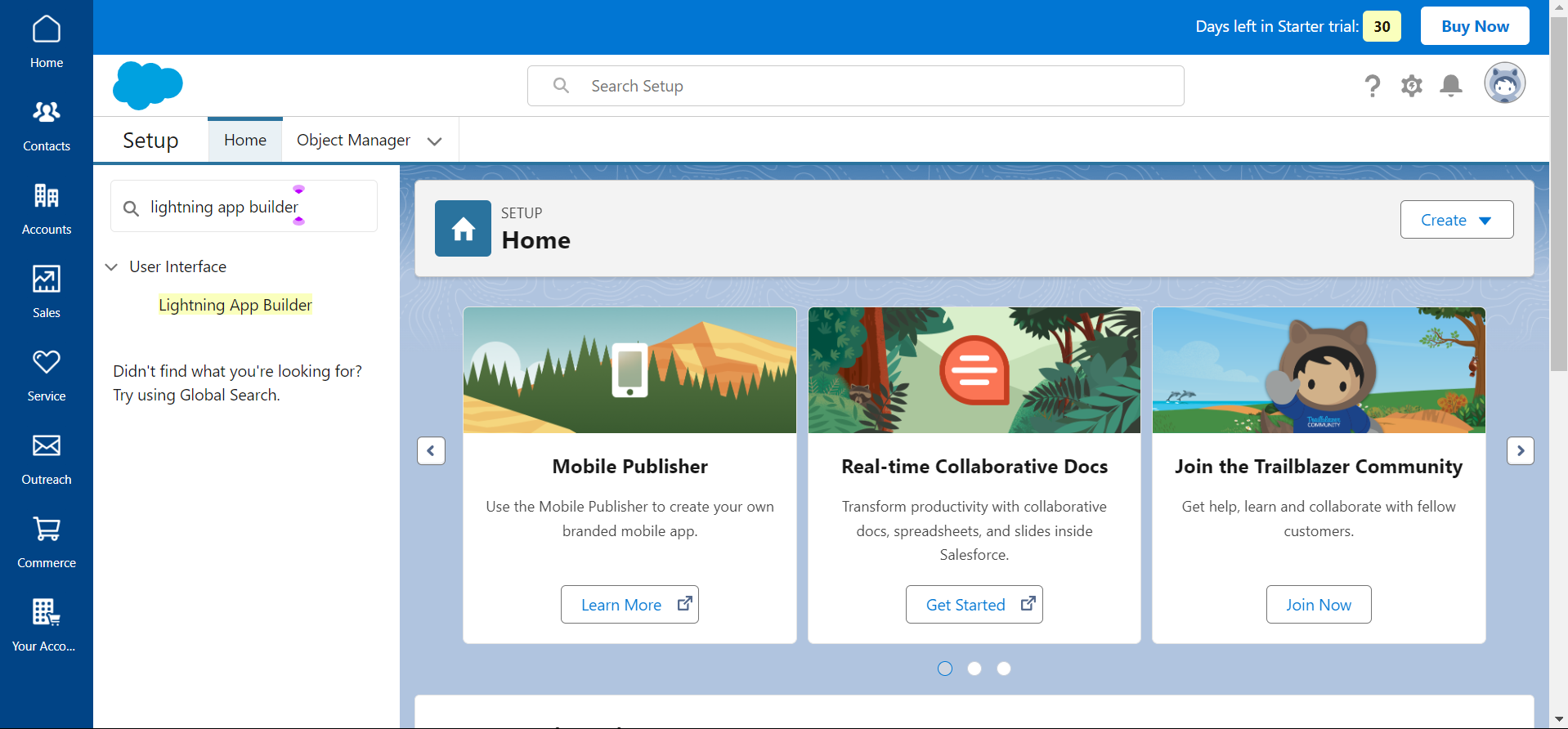Viewport: 1568px width, 729px height.
Task: Select the third carousel page dot
Action: coord(1004,669)
